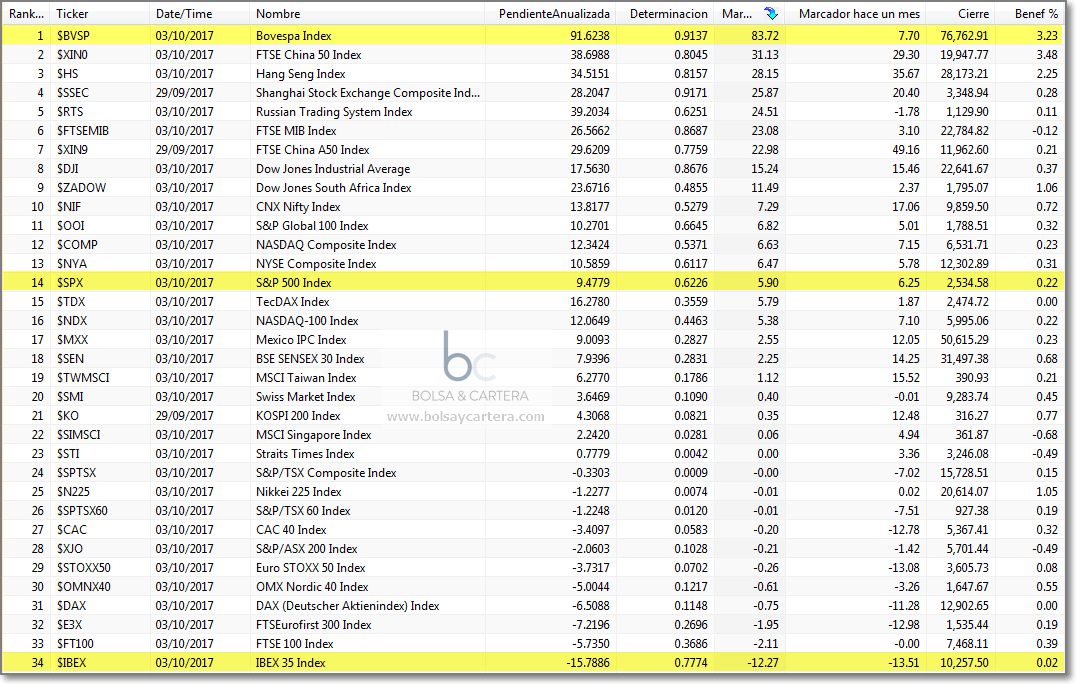Sort by the Rank column header
1076x684 pixels.
pos(26,13)
